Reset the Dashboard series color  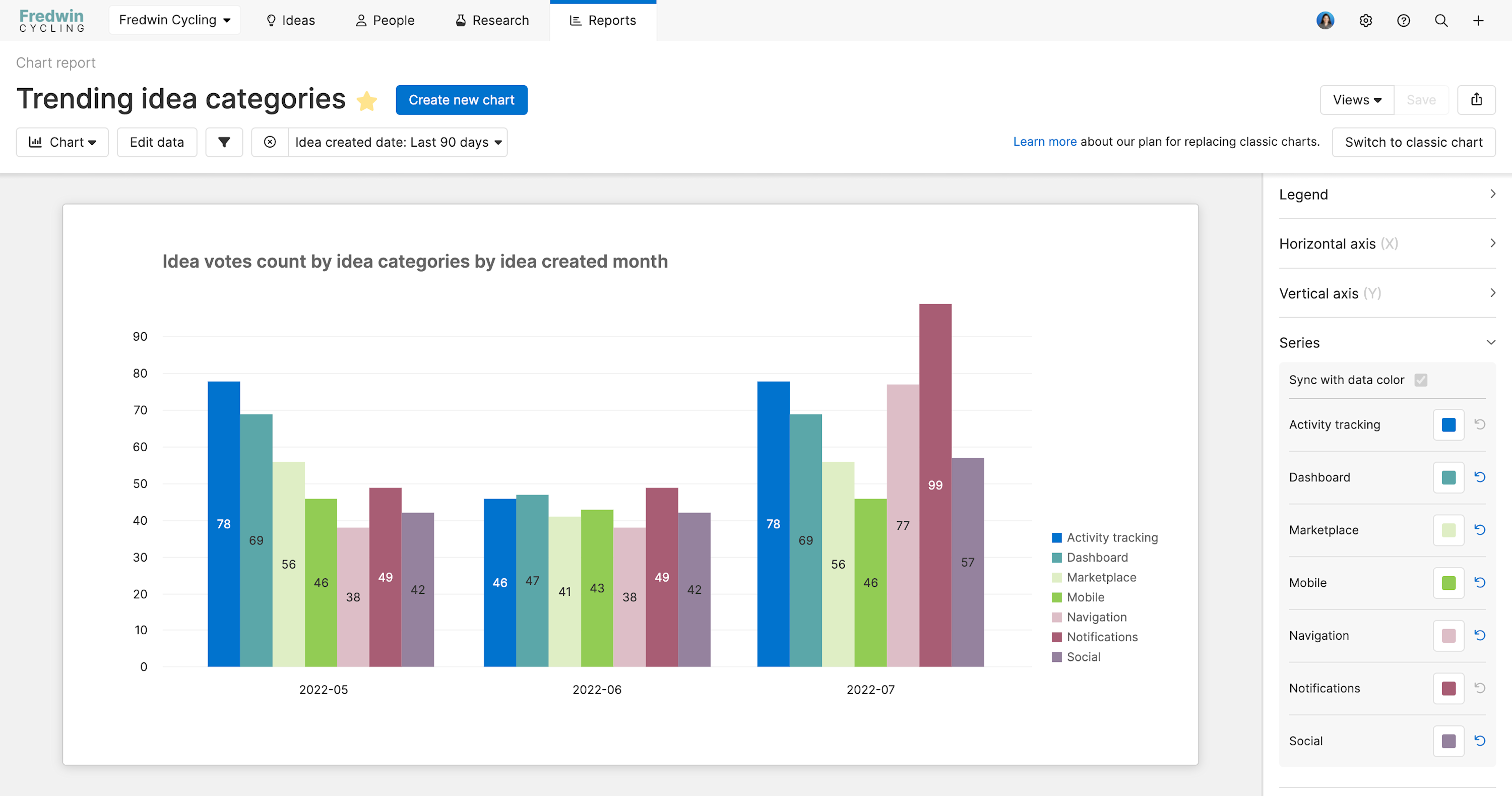coord(1479,477)
